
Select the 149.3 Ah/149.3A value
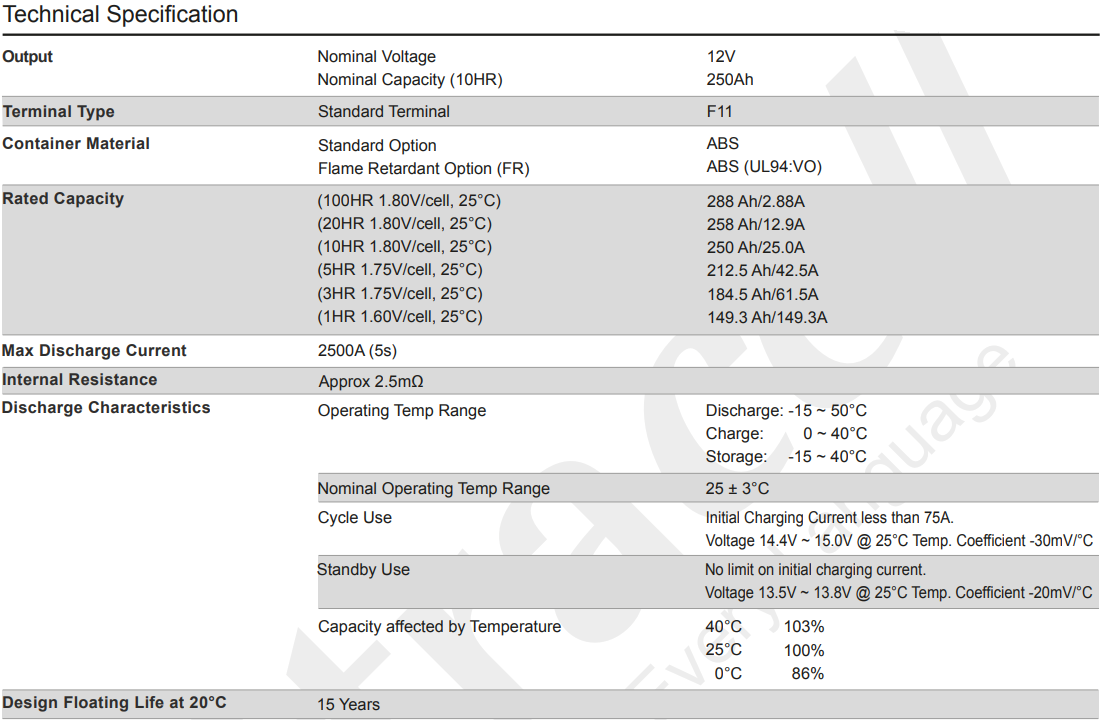pyautogui.click(x=767, y=318)
